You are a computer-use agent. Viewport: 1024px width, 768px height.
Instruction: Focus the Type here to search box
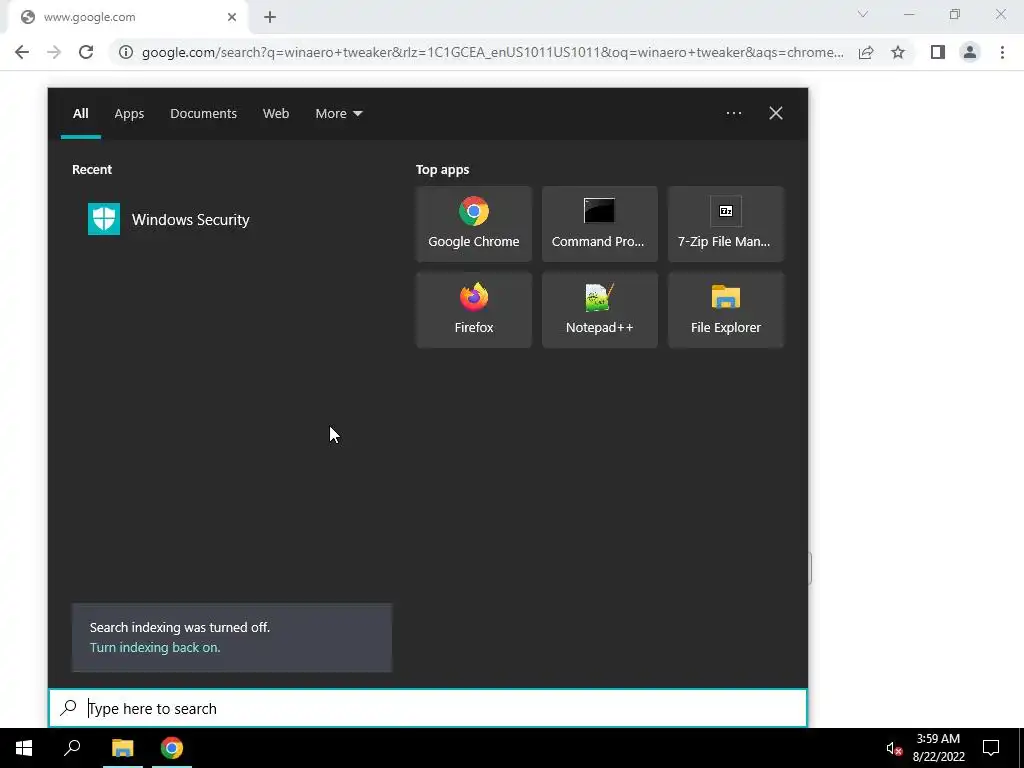point(428,708)
